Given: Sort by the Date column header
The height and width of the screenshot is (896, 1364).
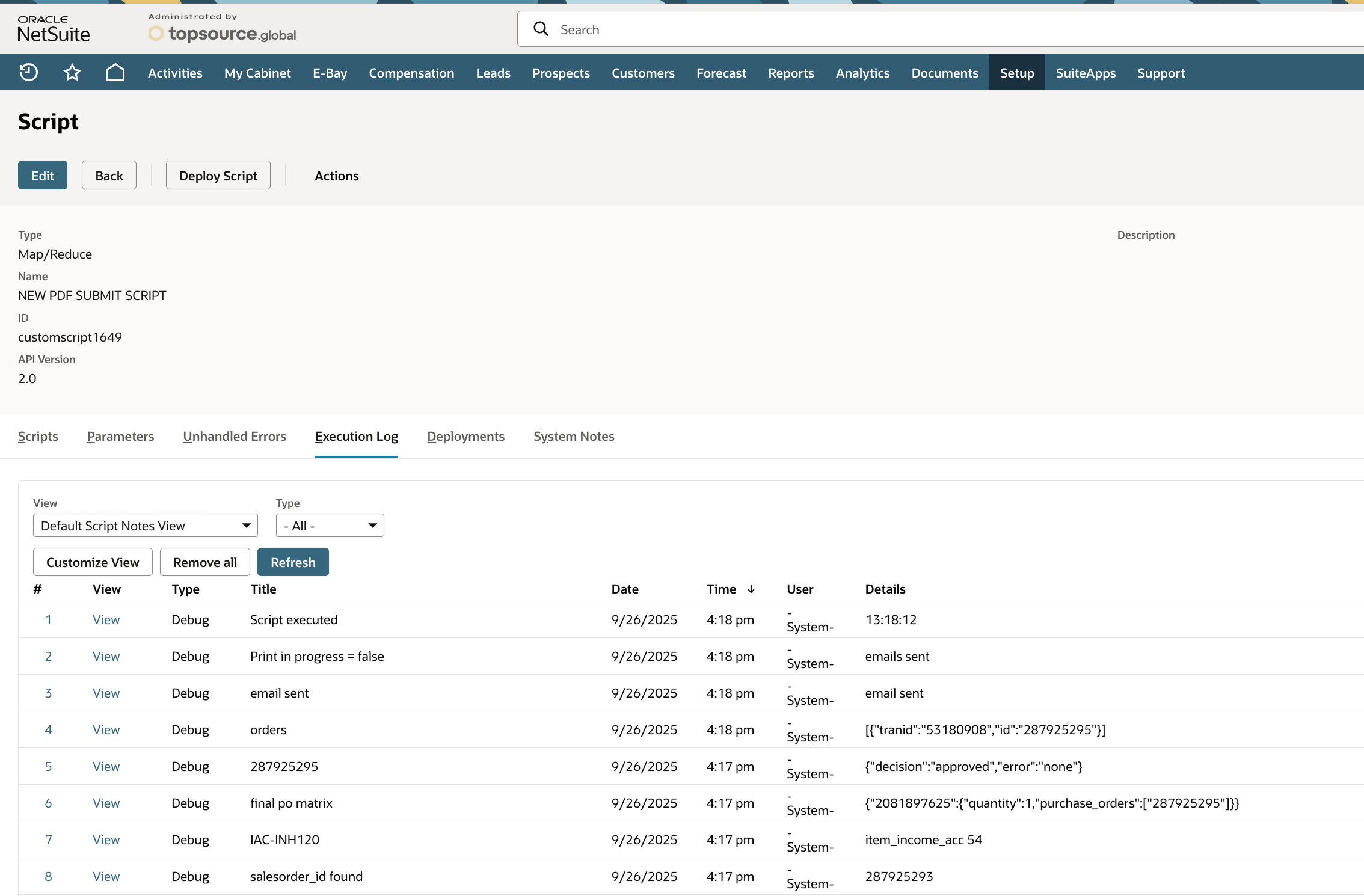Looking at the screenshot, I should coord(625,589).
